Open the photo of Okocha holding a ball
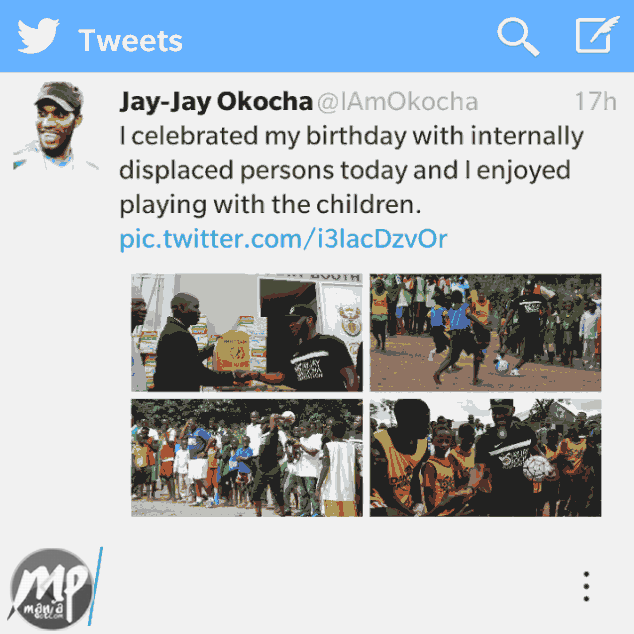The width and height of the screenshot is (634, 634). point(485,458)
